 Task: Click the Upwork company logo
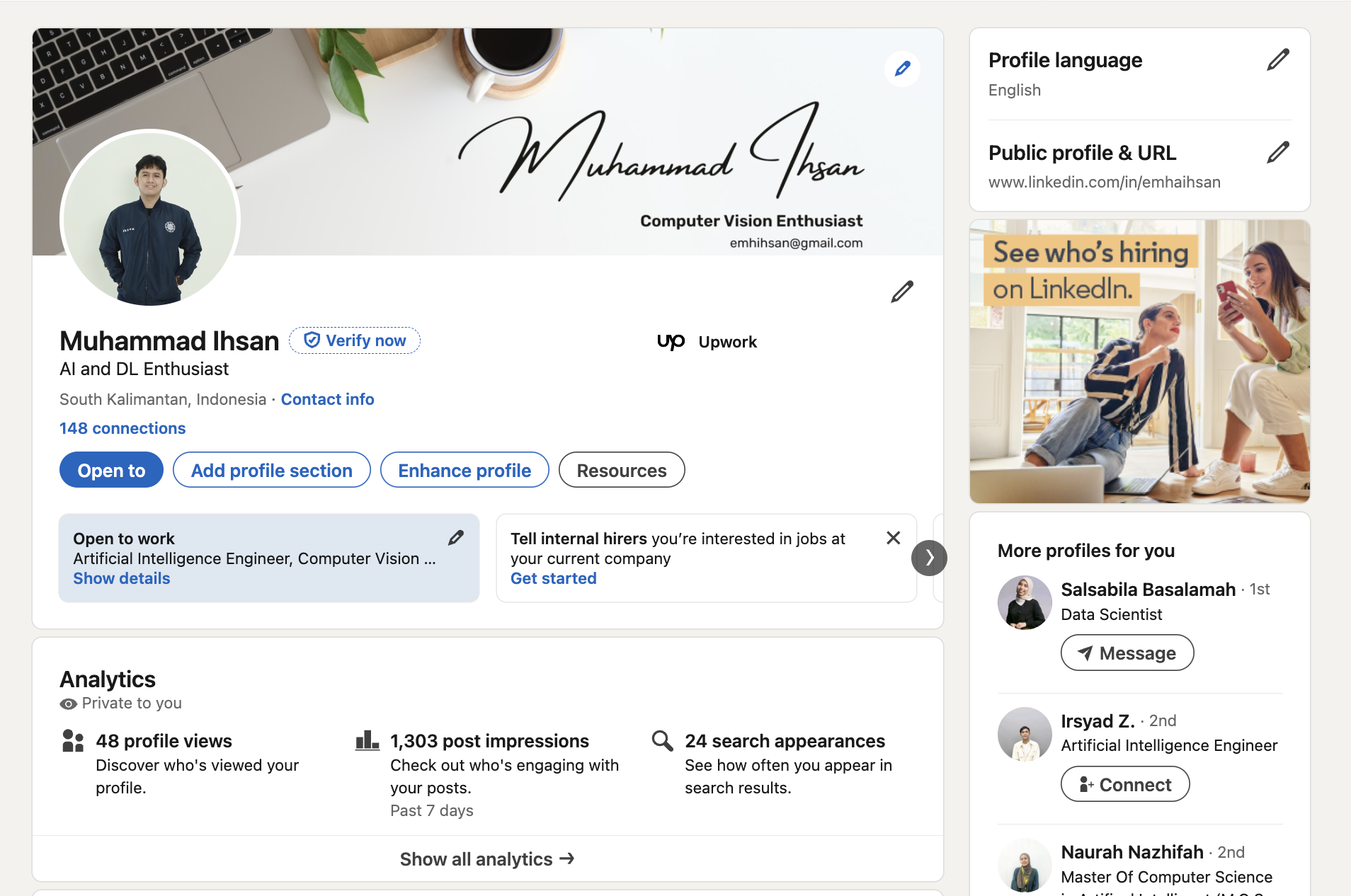(x=671, y=342)
